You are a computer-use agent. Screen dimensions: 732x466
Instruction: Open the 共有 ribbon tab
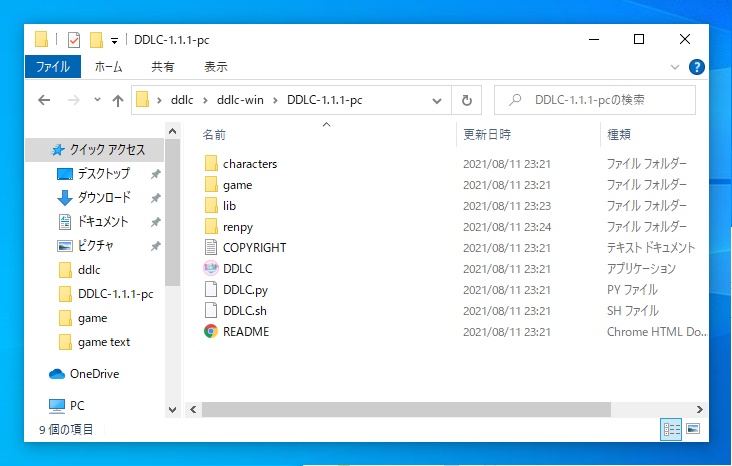click(162, 67)
